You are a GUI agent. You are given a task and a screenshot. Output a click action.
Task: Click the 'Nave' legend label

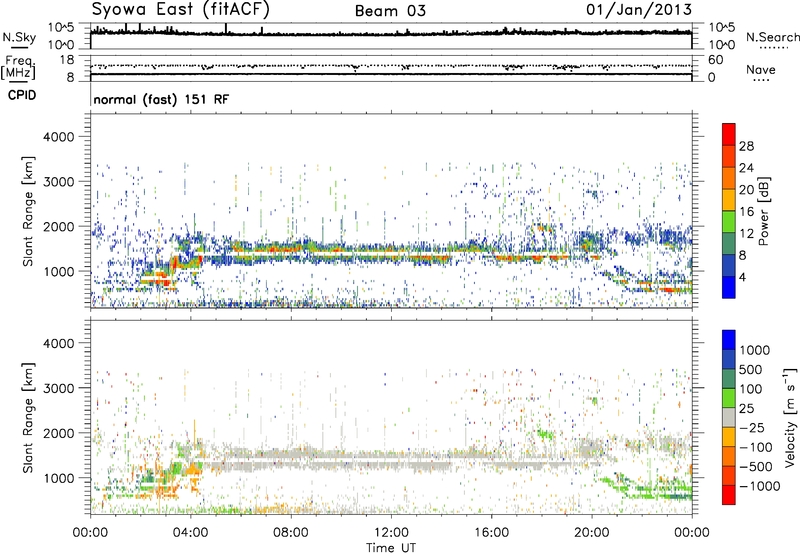(761, 69)
